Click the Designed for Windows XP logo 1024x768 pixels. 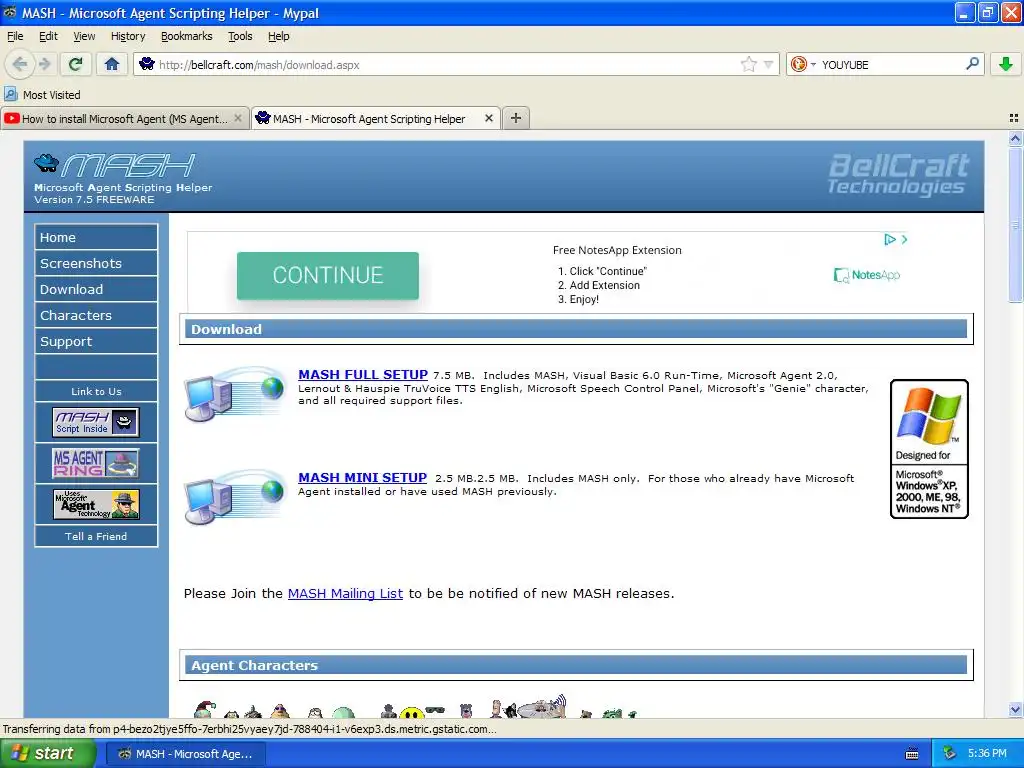[x=929, y=449]
